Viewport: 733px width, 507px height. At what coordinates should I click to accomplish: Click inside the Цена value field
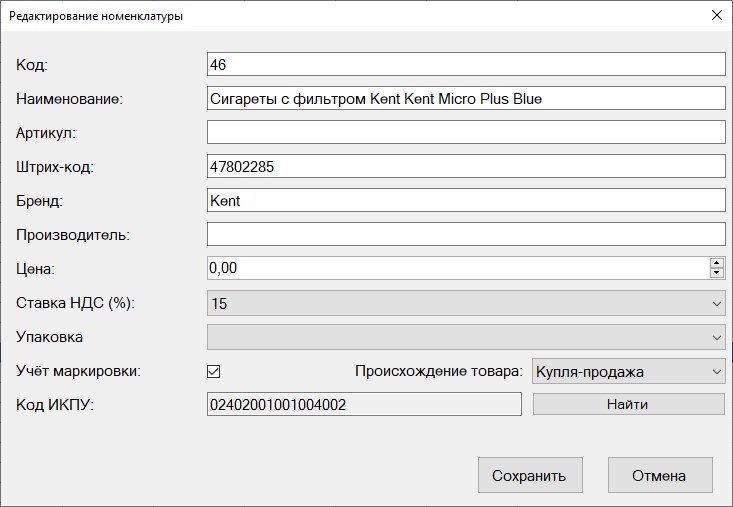[x=455, y=268]
